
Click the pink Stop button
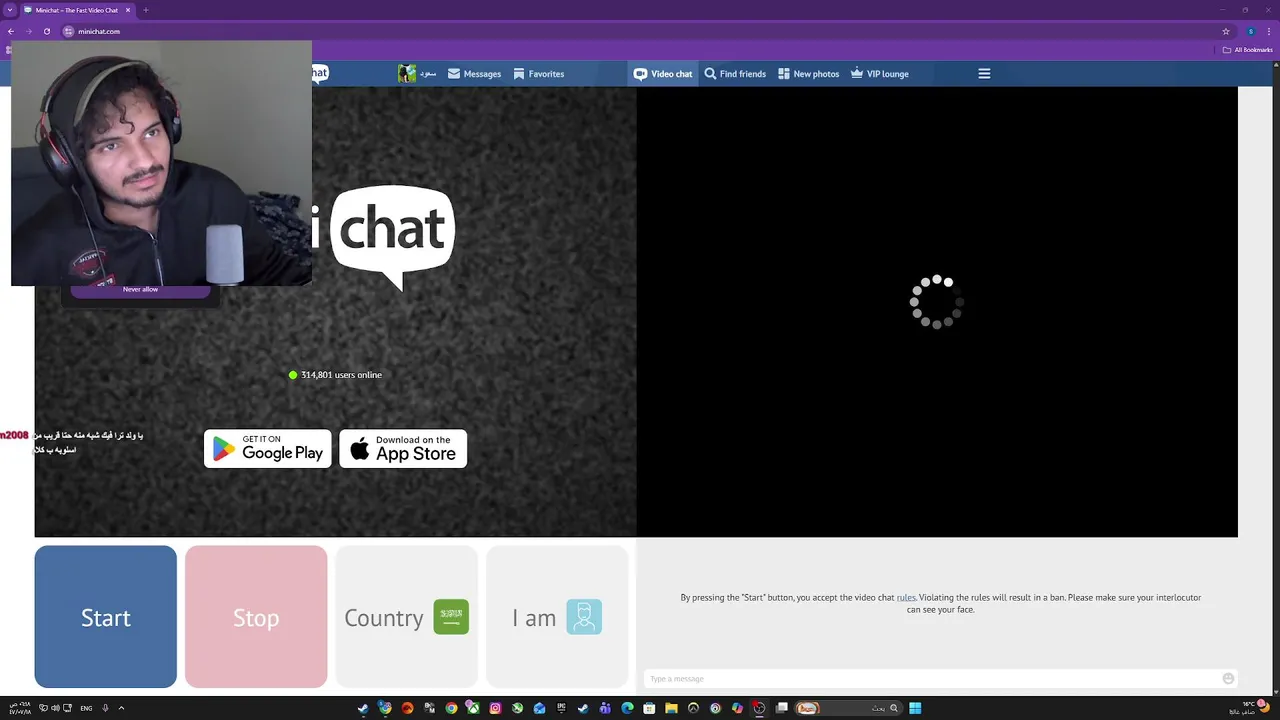point(256,617)
